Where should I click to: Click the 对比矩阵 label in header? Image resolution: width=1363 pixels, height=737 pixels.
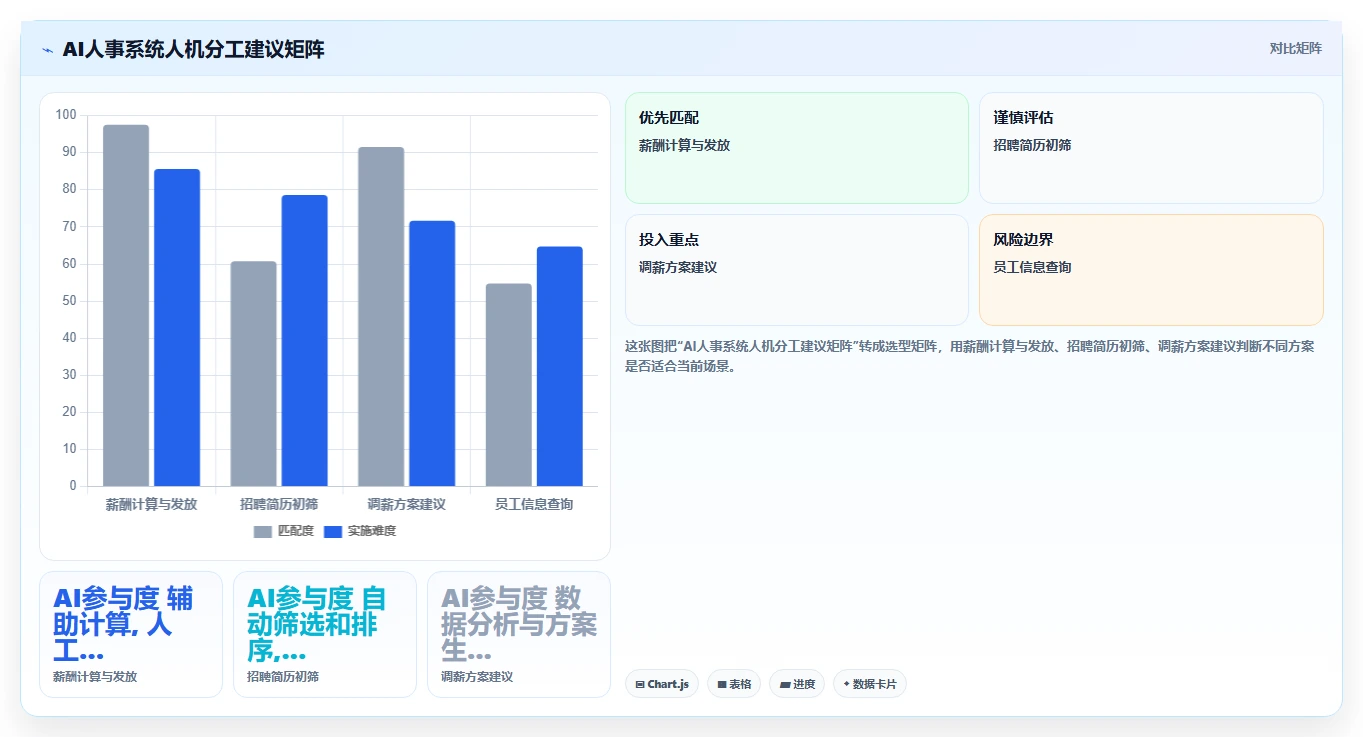click(x=1295, y=49)
